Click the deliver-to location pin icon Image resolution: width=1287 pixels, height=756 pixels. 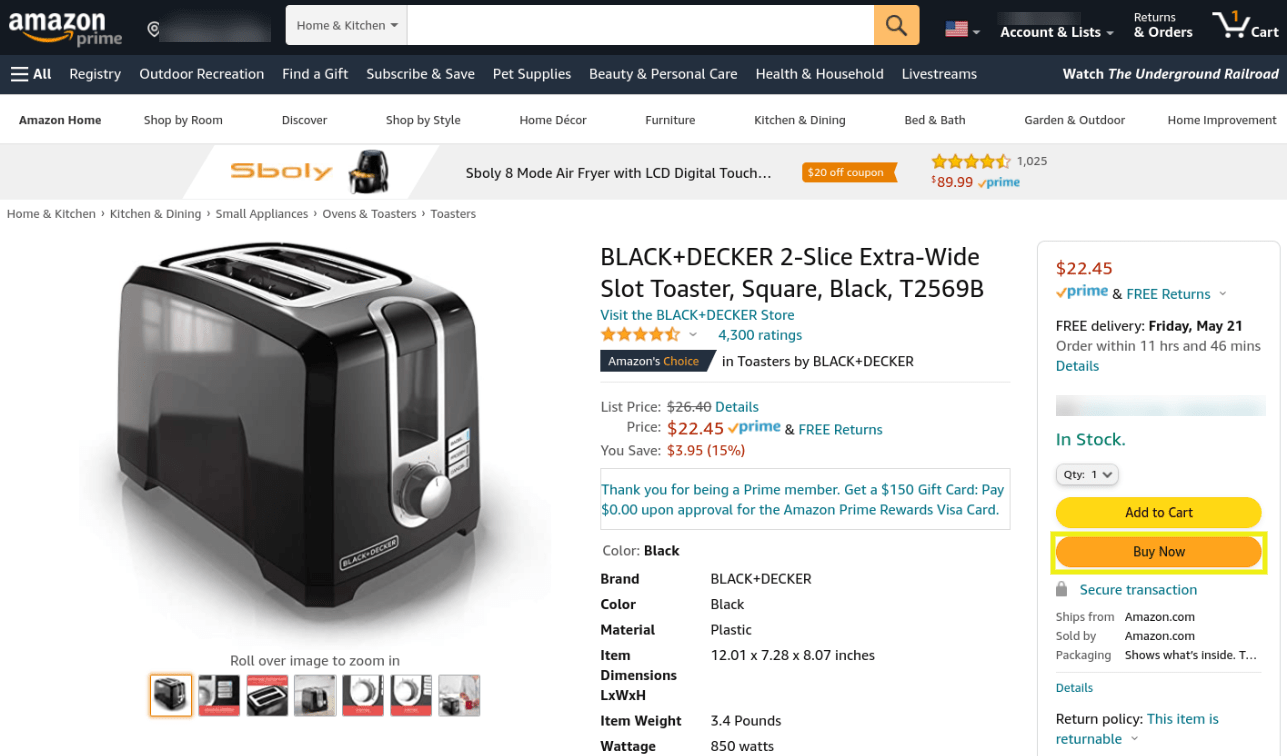(x=153, y=30)
